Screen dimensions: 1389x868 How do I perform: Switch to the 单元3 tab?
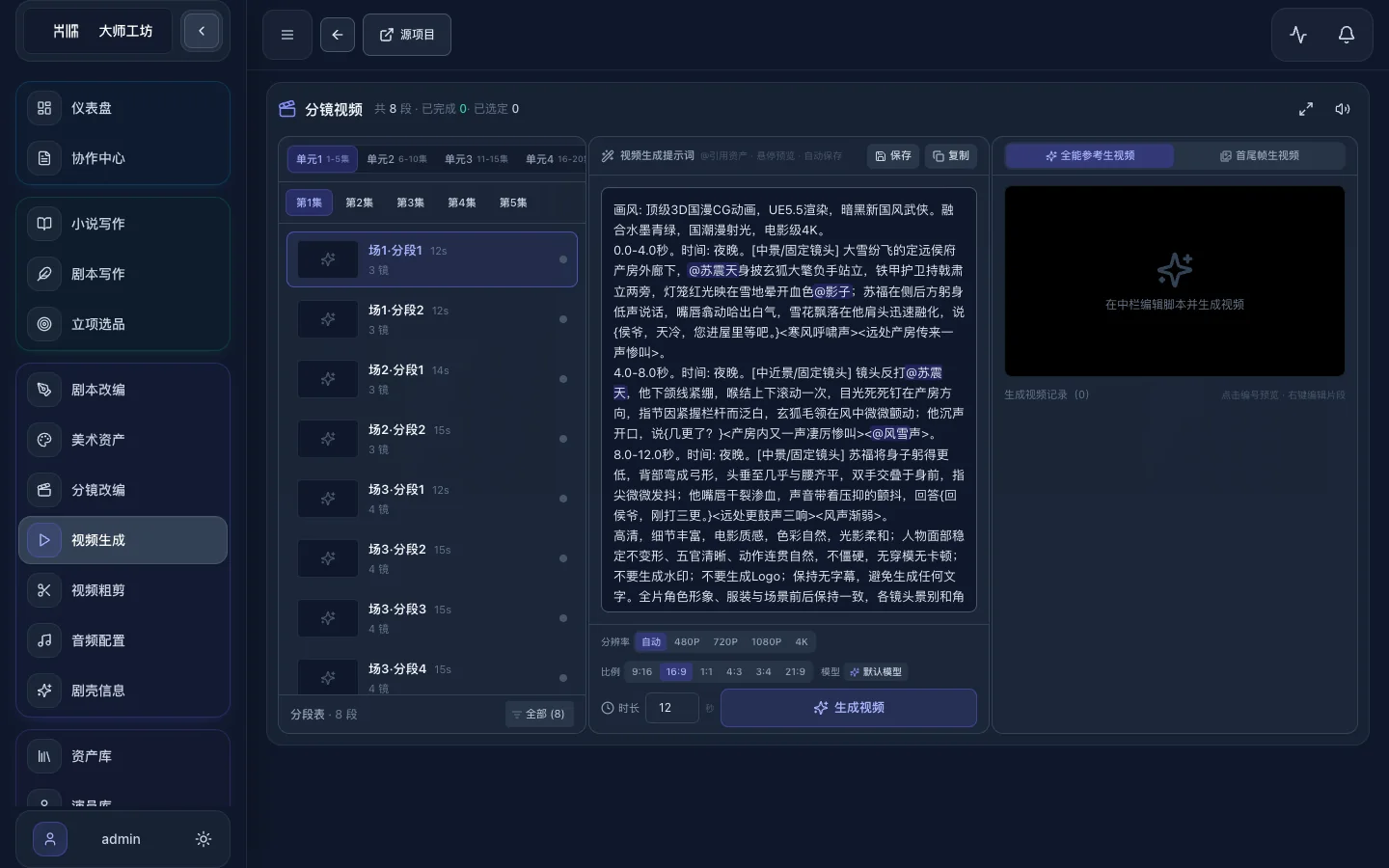[477, 159]
